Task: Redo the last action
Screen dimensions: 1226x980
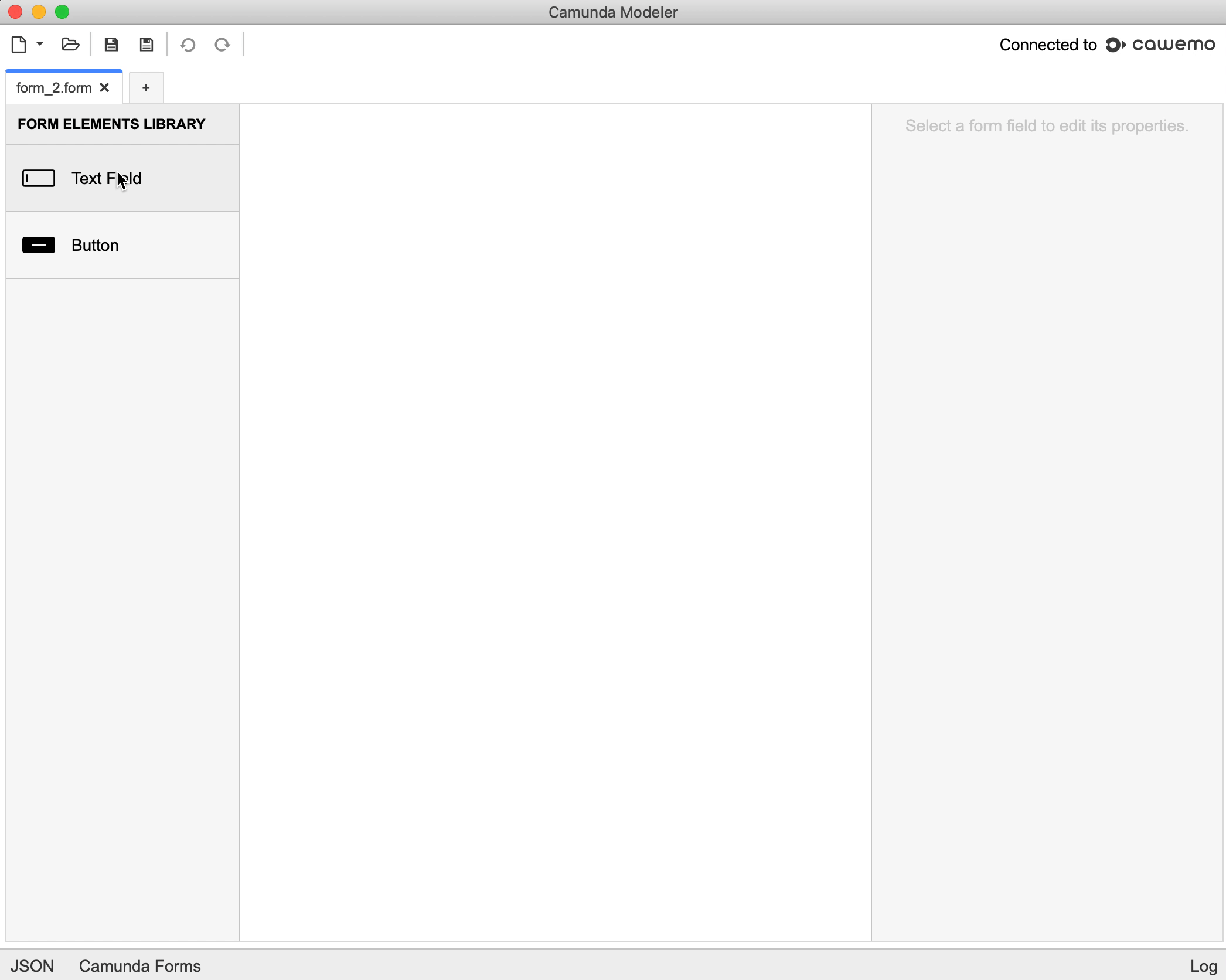Action: 222,44
